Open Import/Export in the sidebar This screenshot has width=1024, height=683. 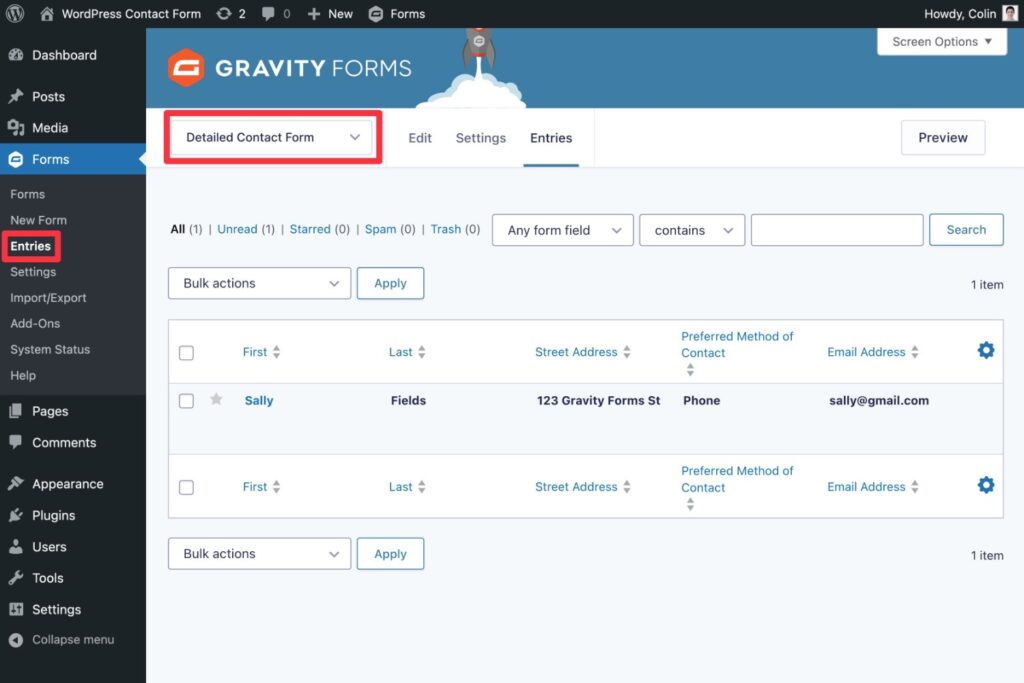[x=48, y=298]
